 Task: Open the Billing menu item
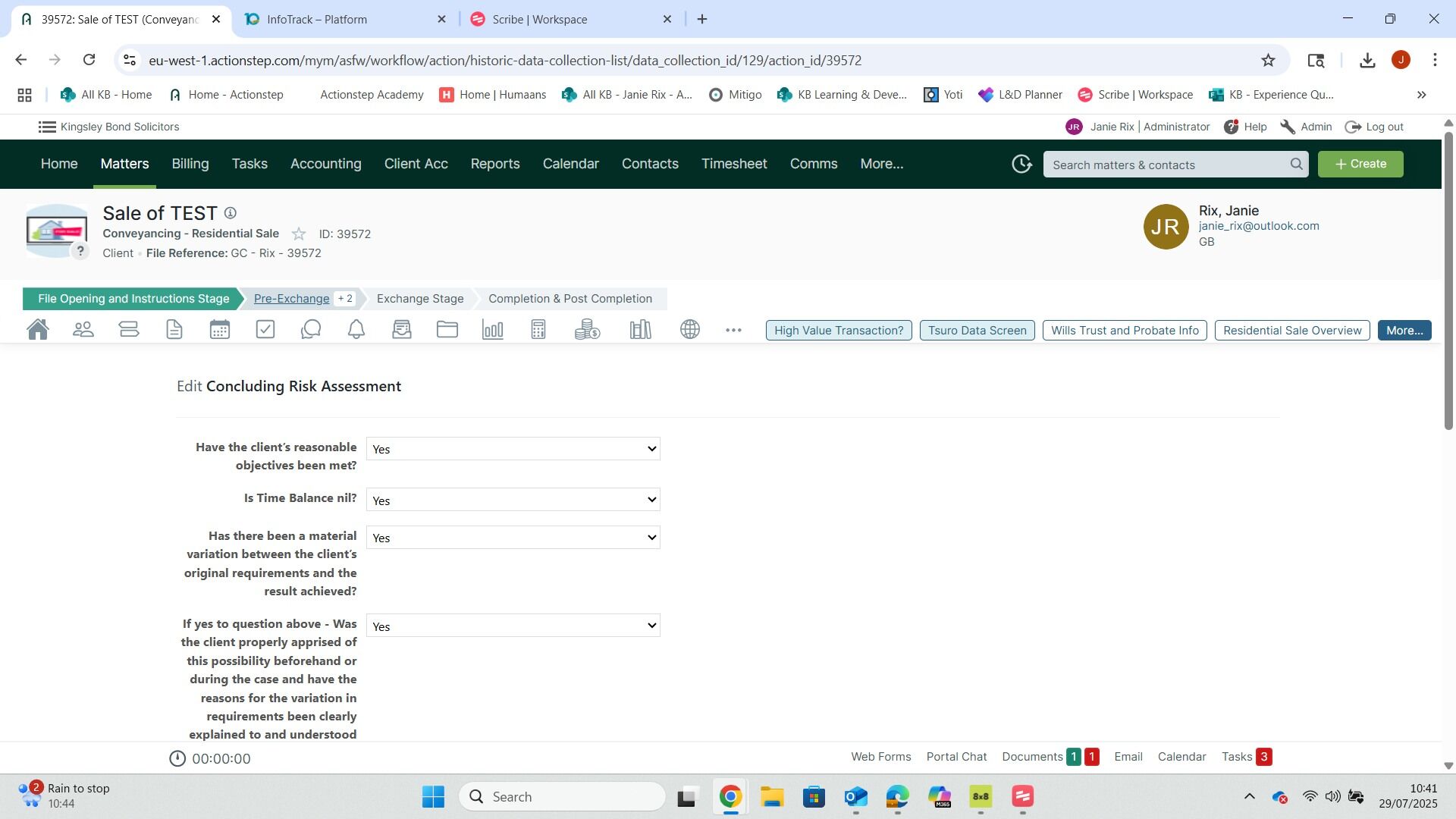tap(190, 164)
